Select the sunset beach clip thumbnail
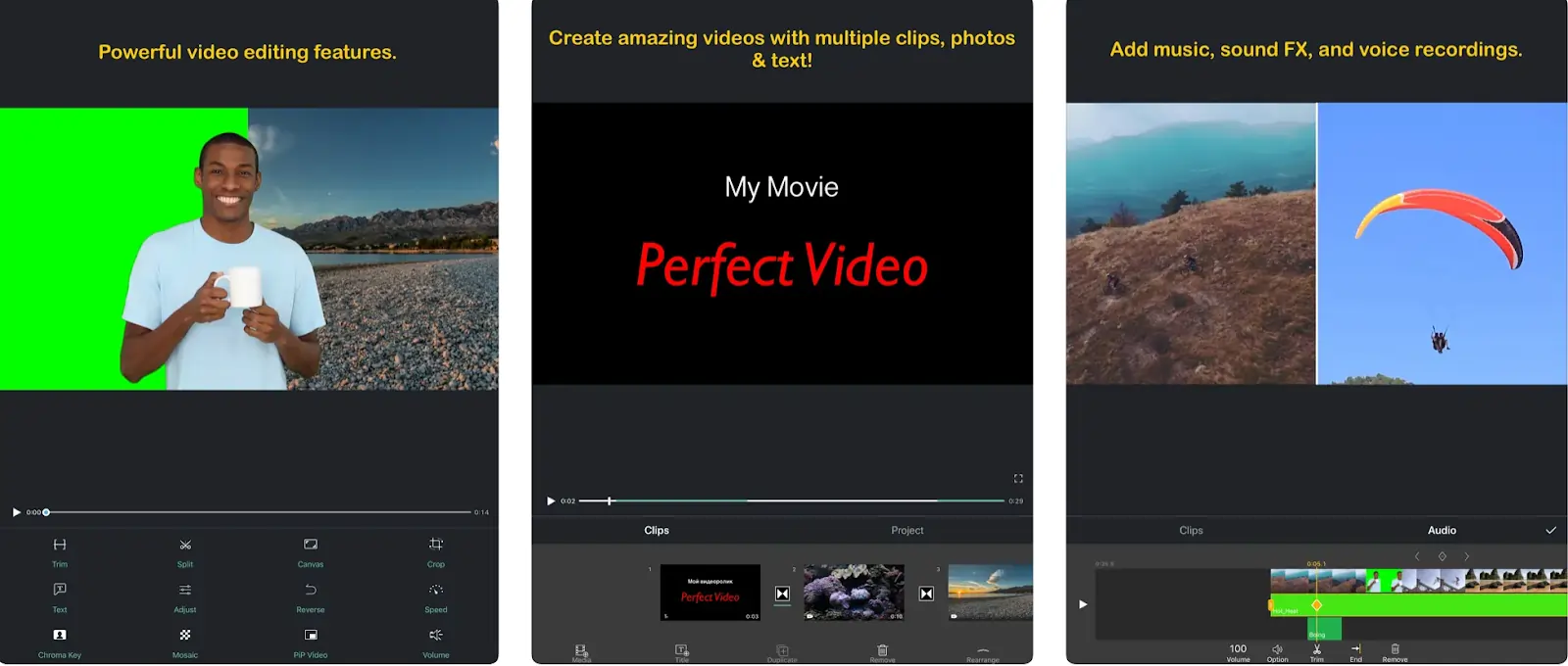Image resolution: width=1568 pixels, height=666 pixels. 991,593
